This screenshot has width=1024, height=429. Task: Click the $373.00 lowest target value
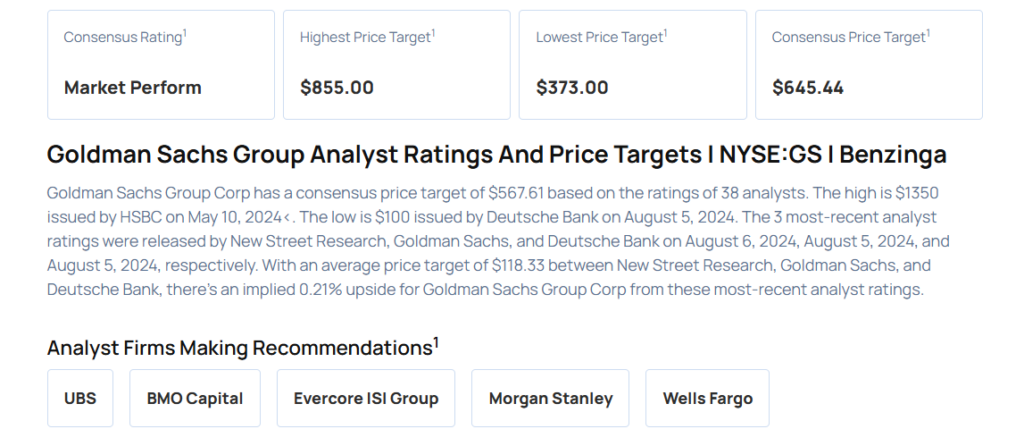pos(572,88)
